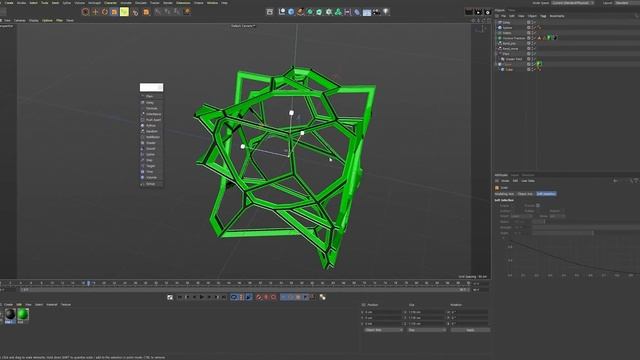
Task: Select the black material swatch
Action: click(10, 314)
